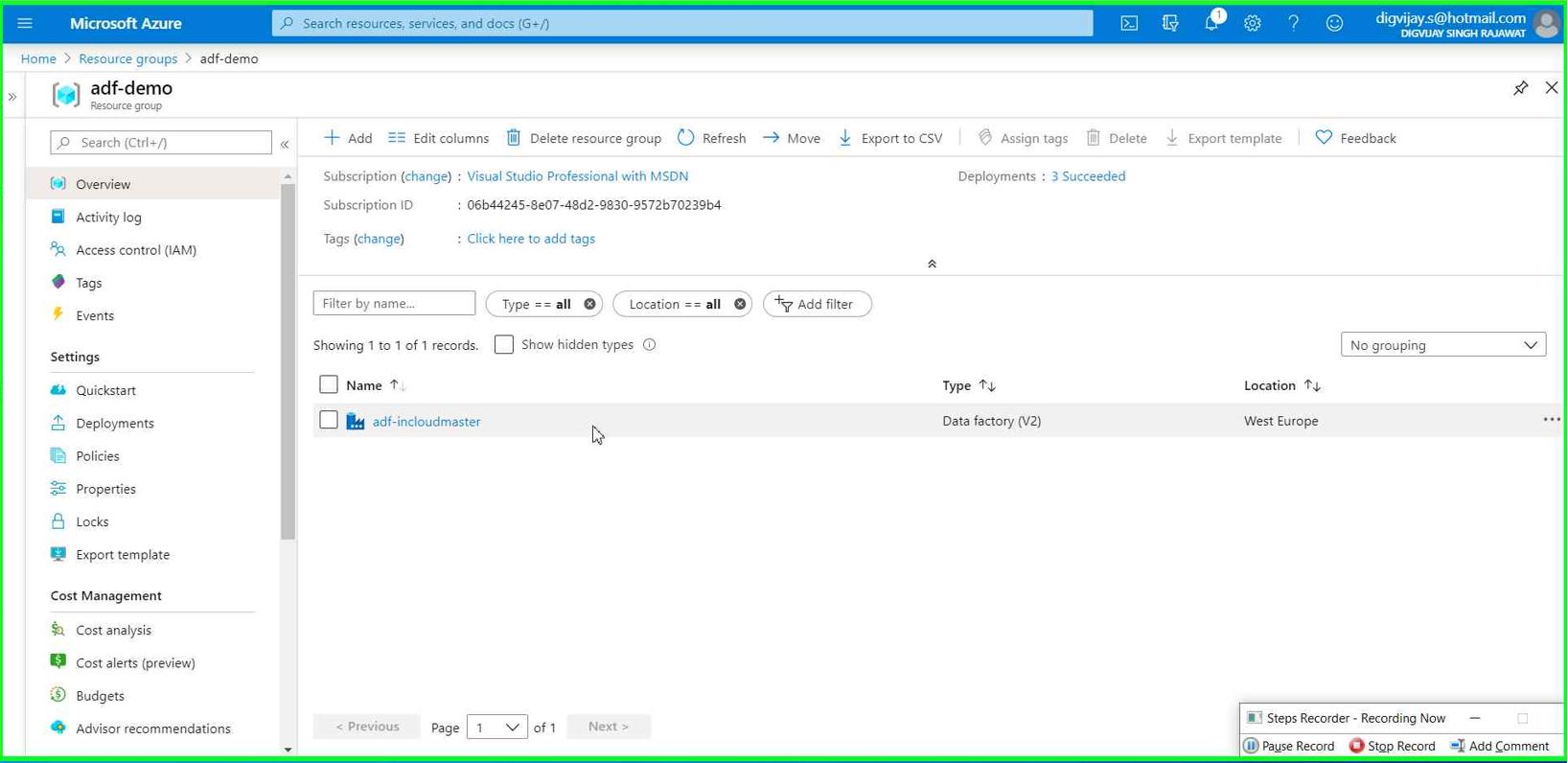Open the page number dropdown
Viewport: 1568px width, 763px height.
tap(496, 728)
